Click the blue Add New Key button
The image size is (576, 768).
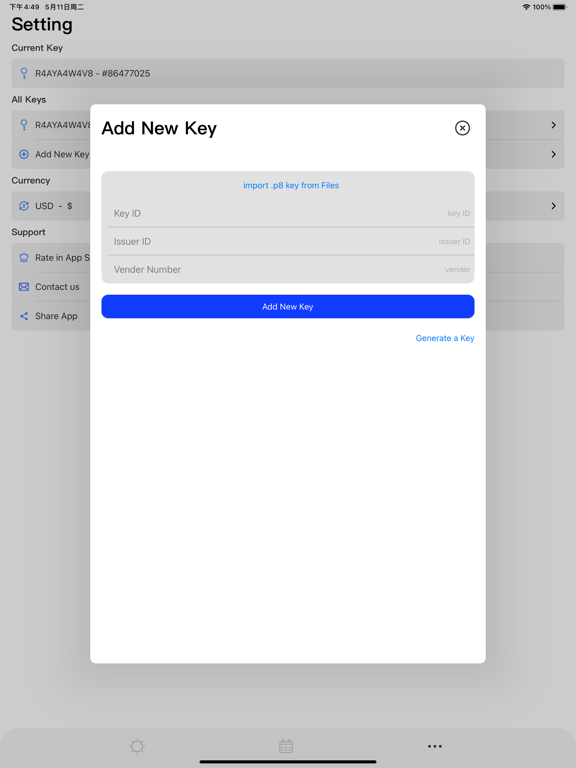coord(288,307)
